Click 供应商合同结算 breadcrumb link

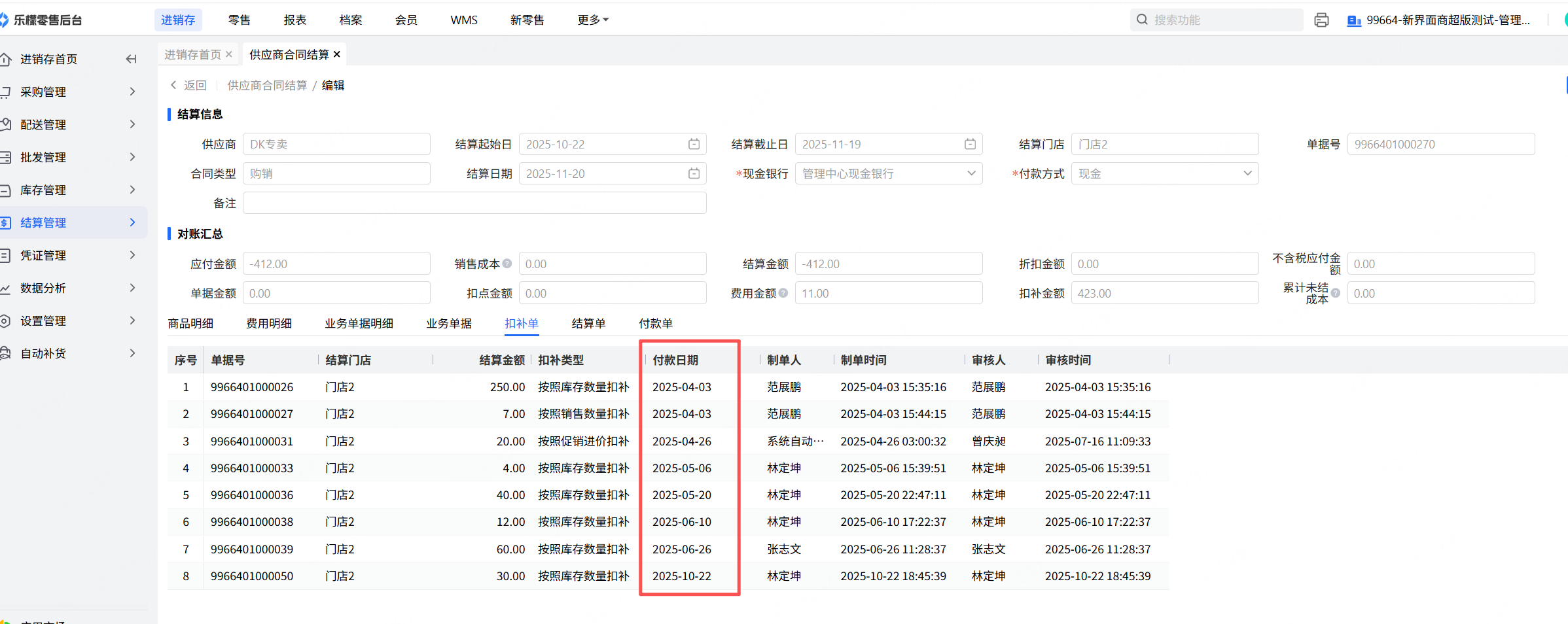[x=267, y=86]
